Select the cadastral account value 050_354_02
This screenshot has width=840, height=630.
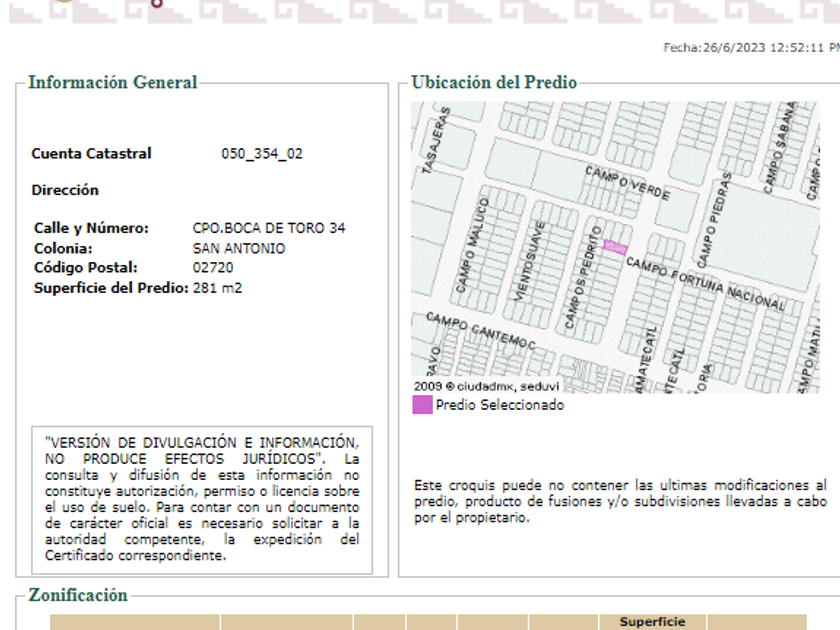[262, 154]
